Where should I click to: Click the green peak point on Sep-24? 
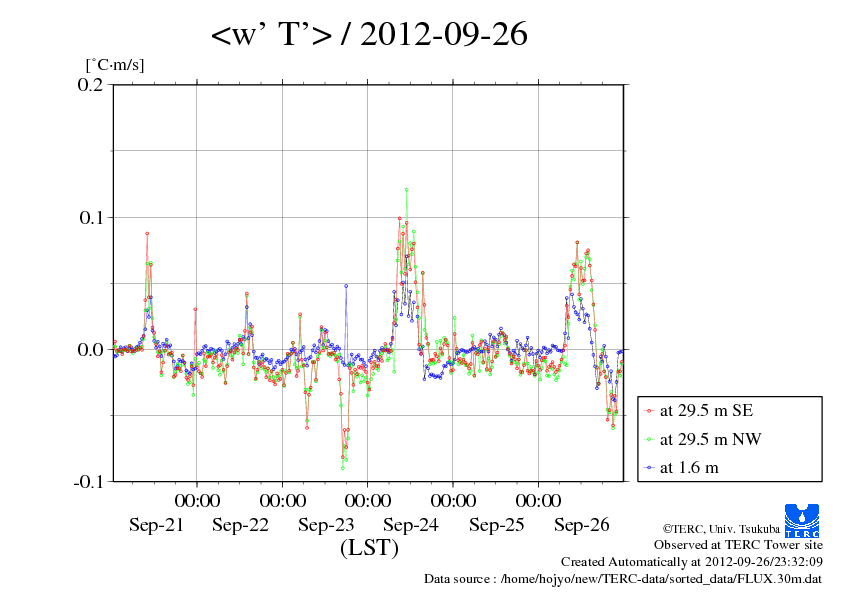407,190
